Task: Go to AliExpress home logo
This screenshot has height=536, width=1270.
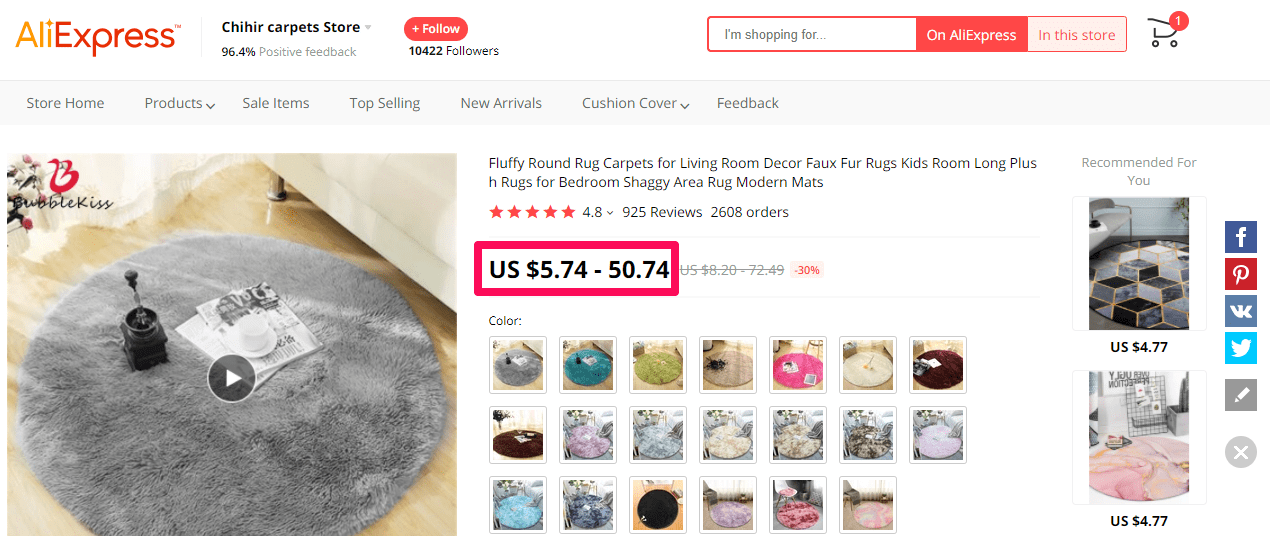Action: [x=97, y=36]
